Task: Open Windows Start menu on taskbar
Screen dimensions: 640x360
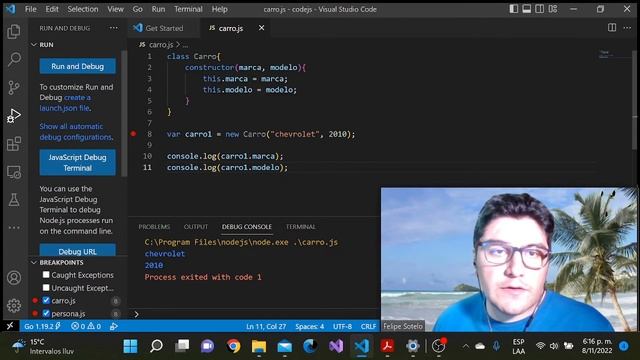Action: (130, 346)
